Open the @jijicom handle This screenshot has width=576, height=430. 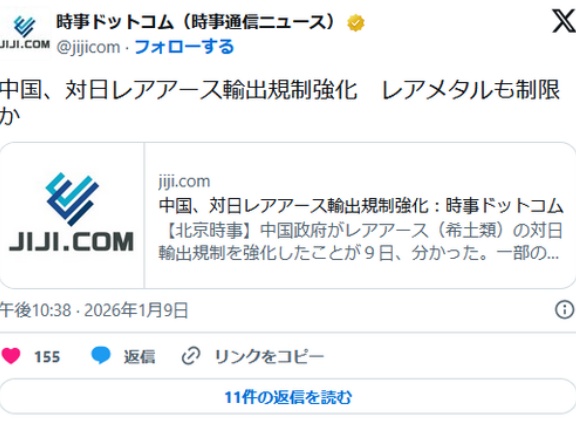[x=88, y=47]
